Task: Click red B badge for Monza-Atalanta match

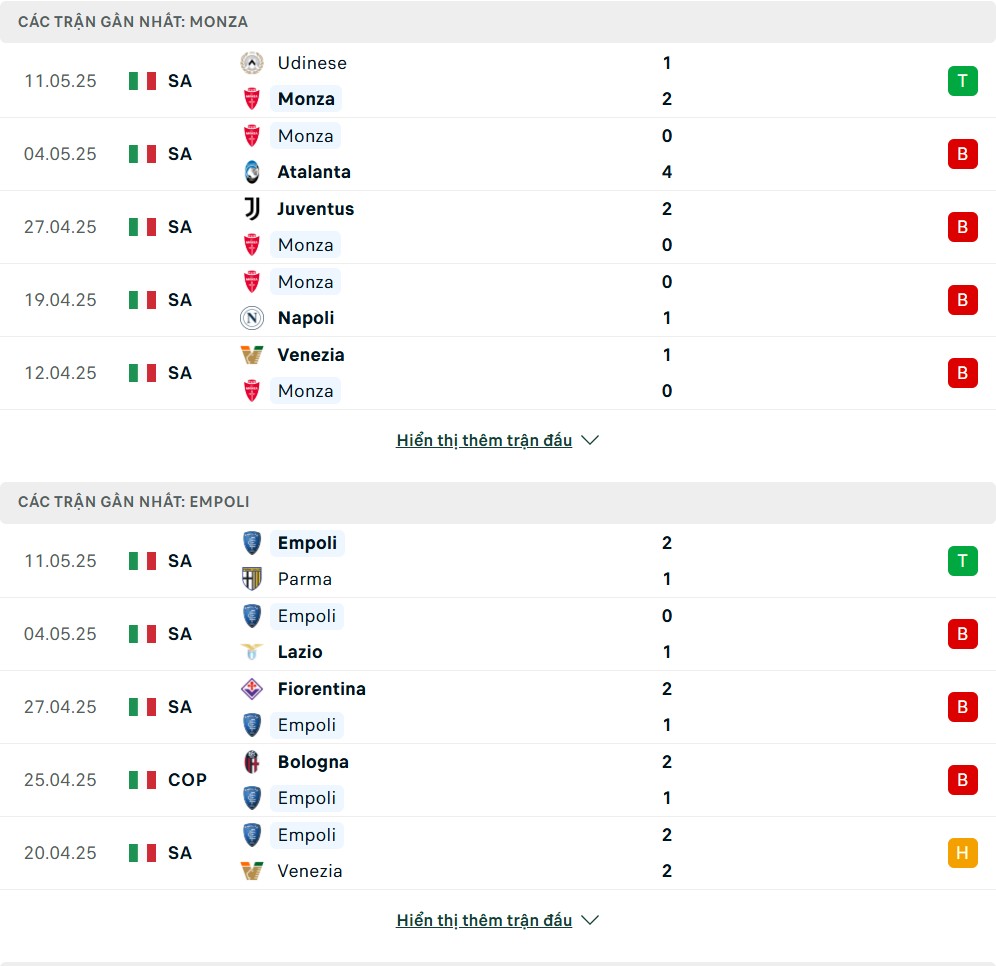Action: pyautogui.click(x=962, y=154)
